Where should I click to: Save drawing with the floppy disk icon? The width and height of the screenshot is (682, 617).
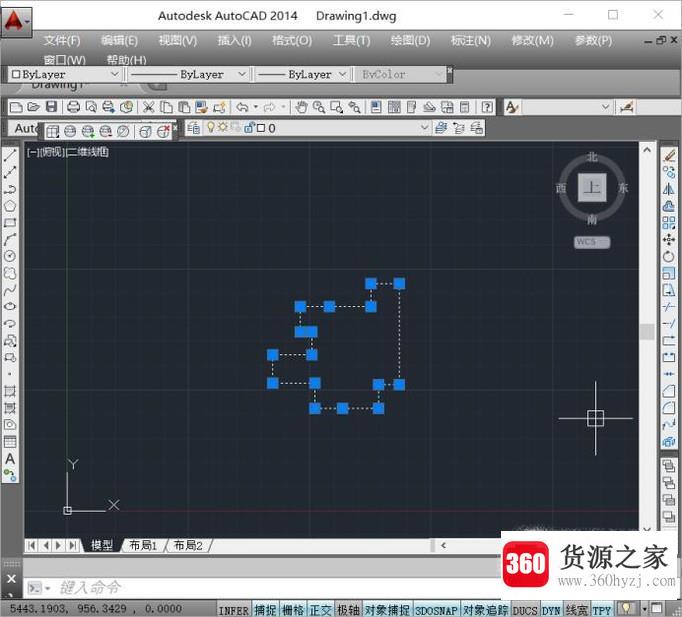point(51,107)
